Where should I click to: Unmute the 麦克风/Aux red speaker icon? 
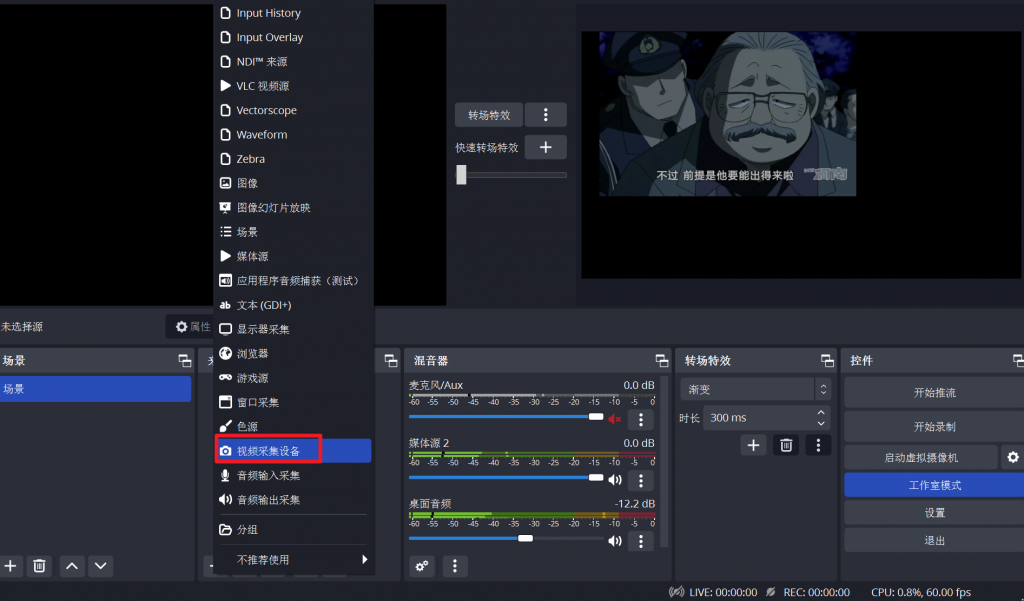pos(615,419)
